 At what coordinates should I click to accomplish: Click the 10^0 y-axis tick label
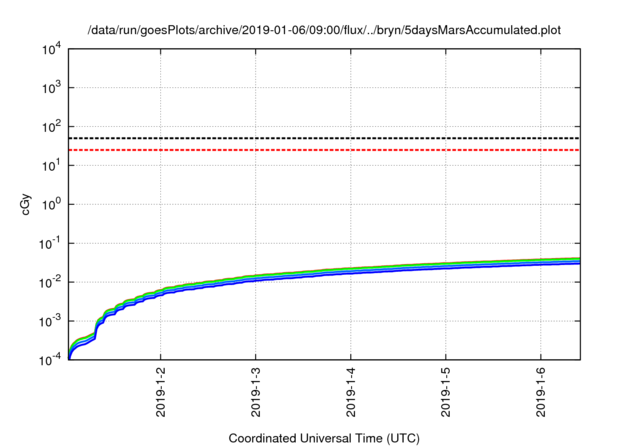pyautogui.click(x=51, y=204)
